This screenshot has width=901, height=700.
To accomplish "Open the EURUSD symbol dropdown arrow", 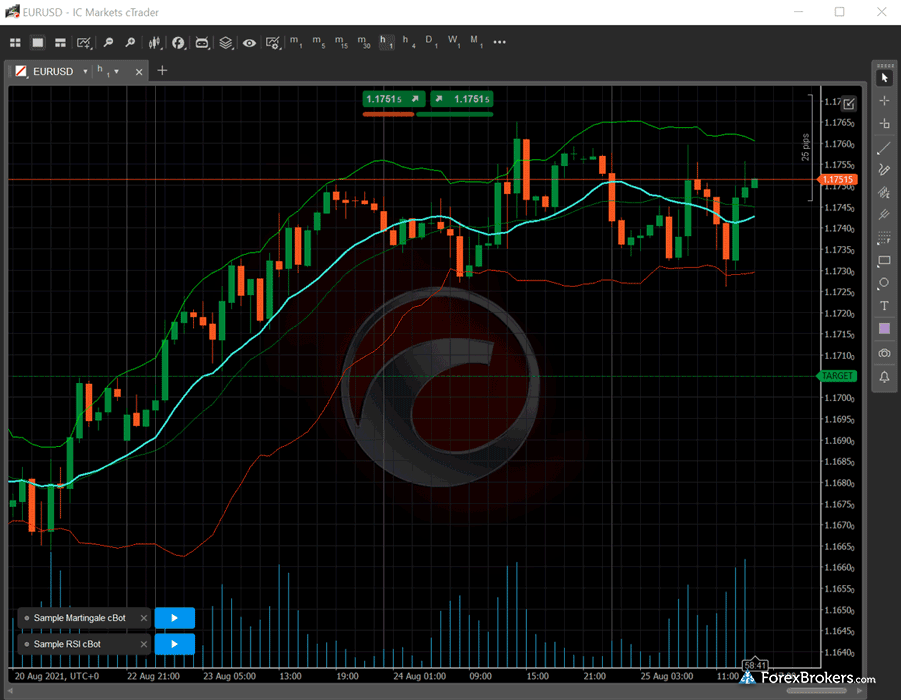I will pos(85,71).
